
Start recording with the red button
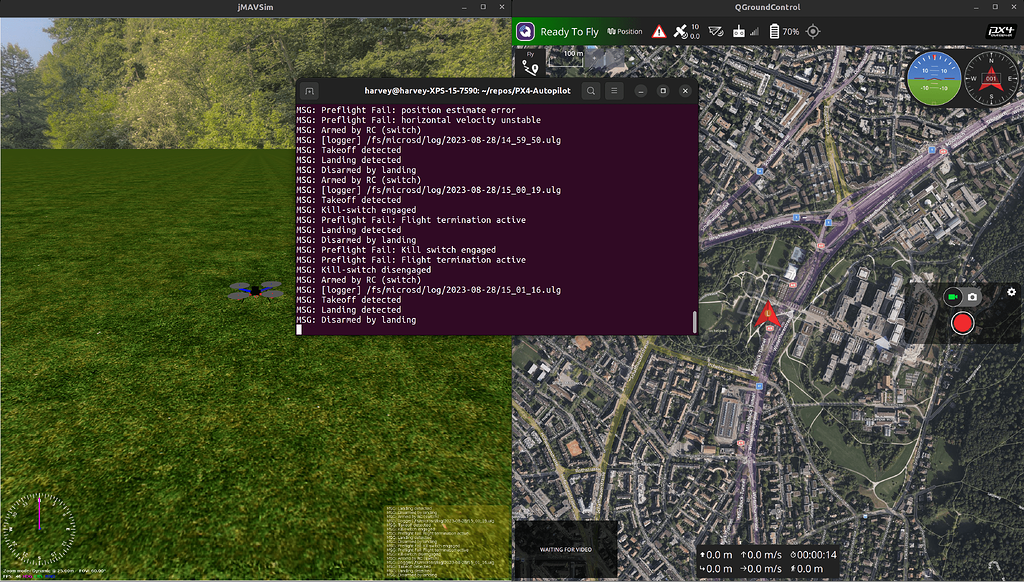[x=962, y=323]
